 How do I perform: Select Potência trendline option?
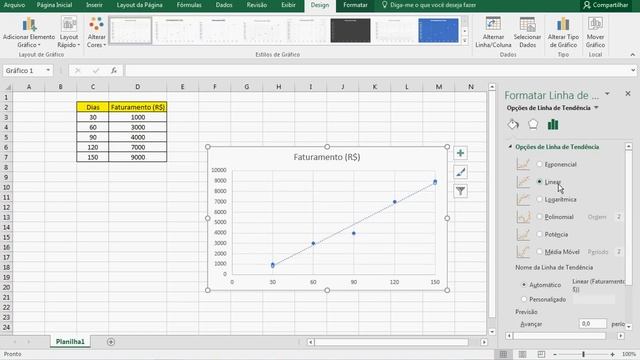tap(540, 234)
